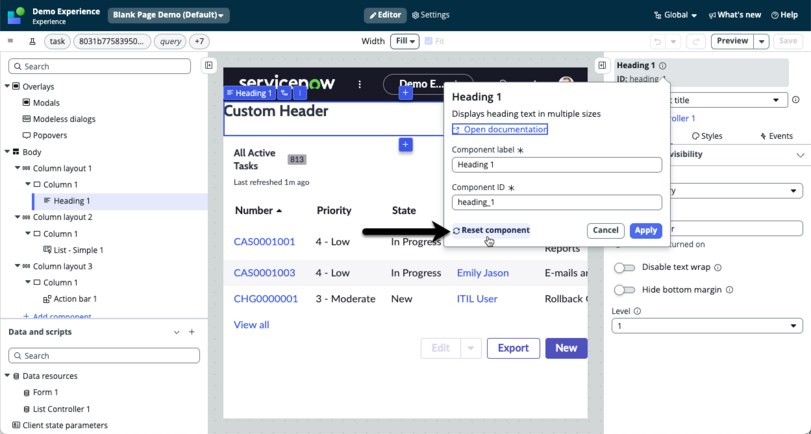
Task: Click the Number column sort arrow
Action: point(279,211)
